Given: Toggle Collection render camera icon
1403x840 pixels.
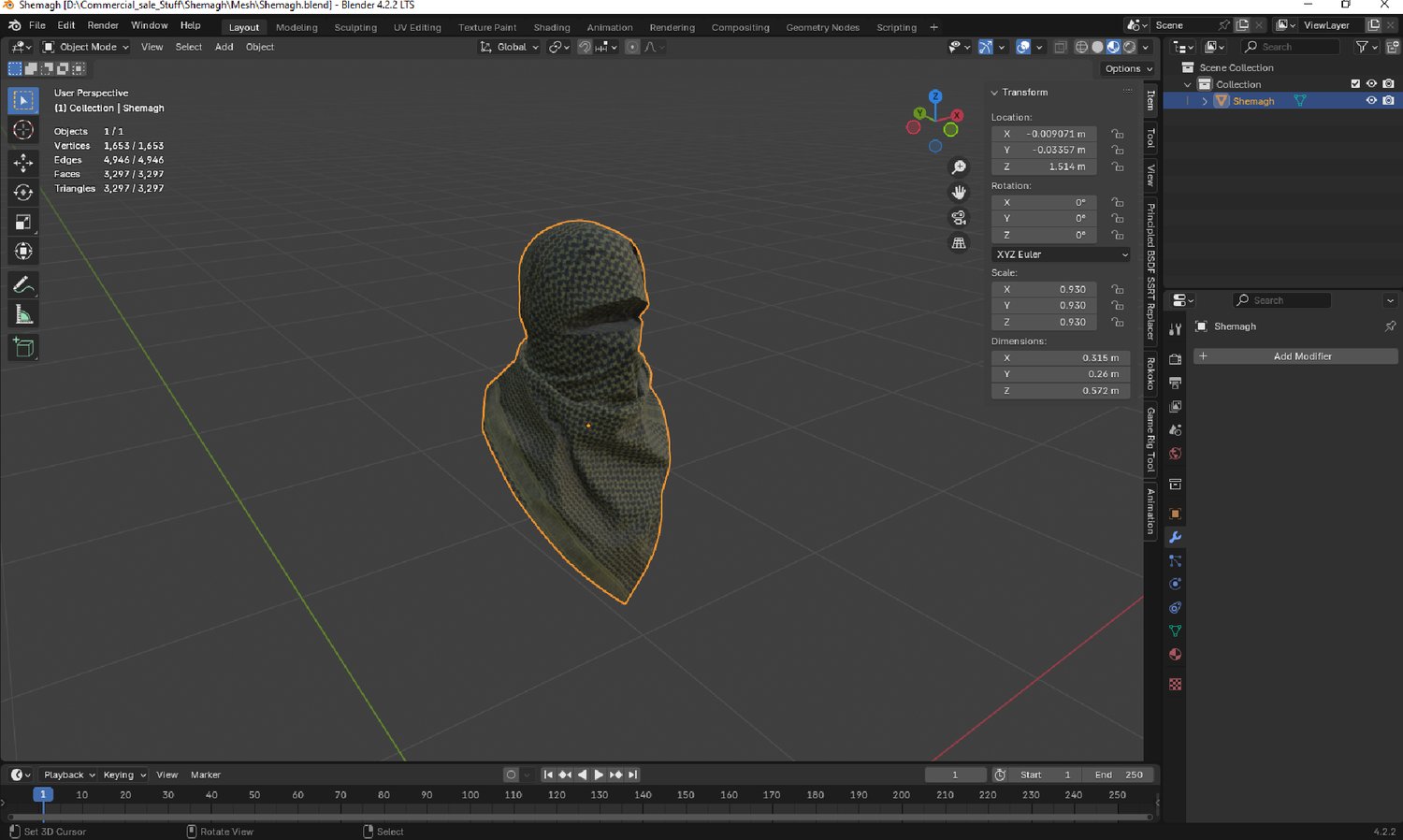Looking at the screenshot, I should tap(1388, 84).
